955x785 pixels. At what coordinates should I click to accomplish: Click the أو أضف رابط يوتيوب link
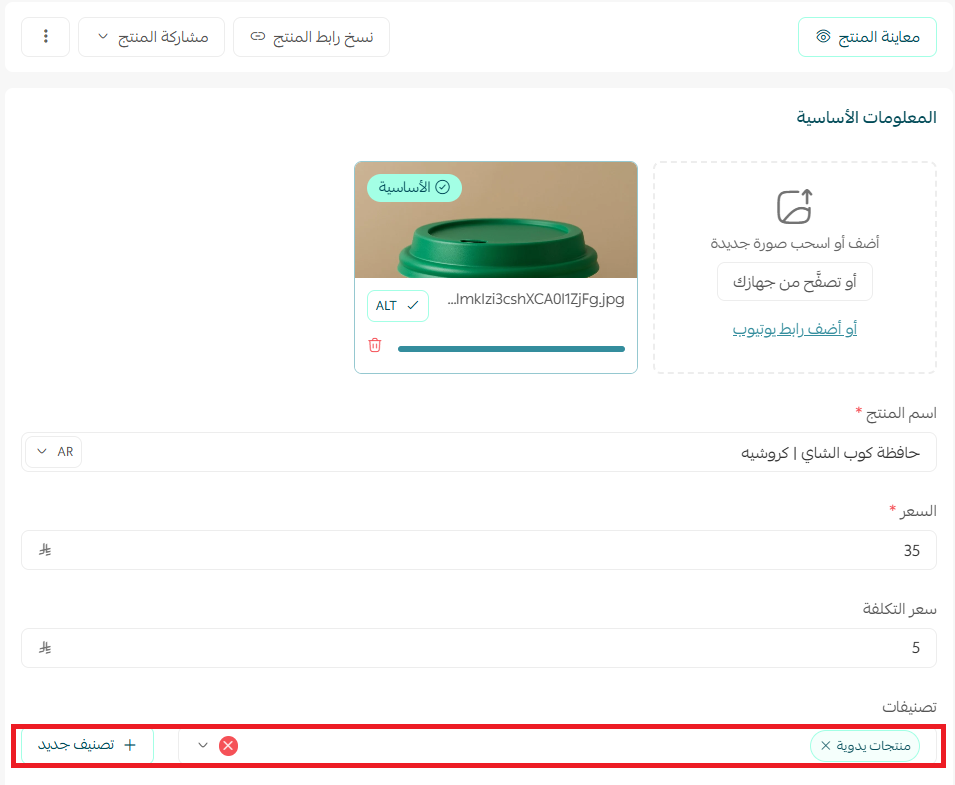[795, 329]
